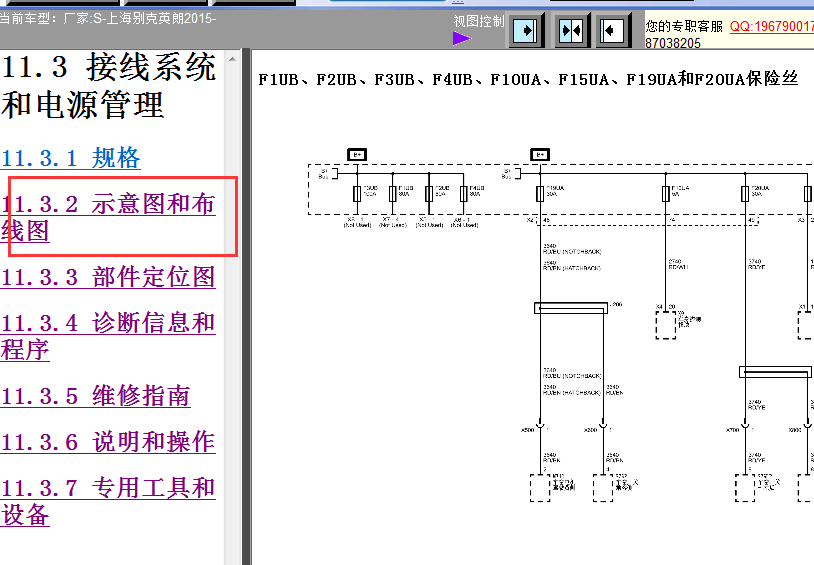Click the purple play arrow under 视图控制
The width and height of the screenshot is (814, 565).
(462, 38)
